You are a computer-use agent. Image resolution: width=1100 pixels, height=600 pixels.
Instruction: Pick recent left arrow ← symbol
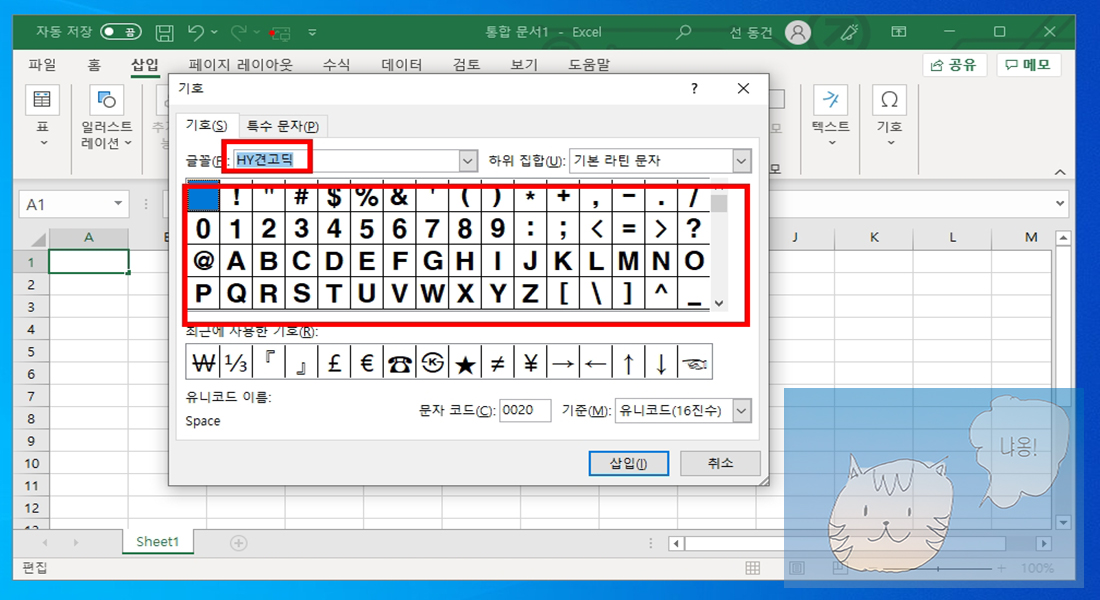pos(596,362)
